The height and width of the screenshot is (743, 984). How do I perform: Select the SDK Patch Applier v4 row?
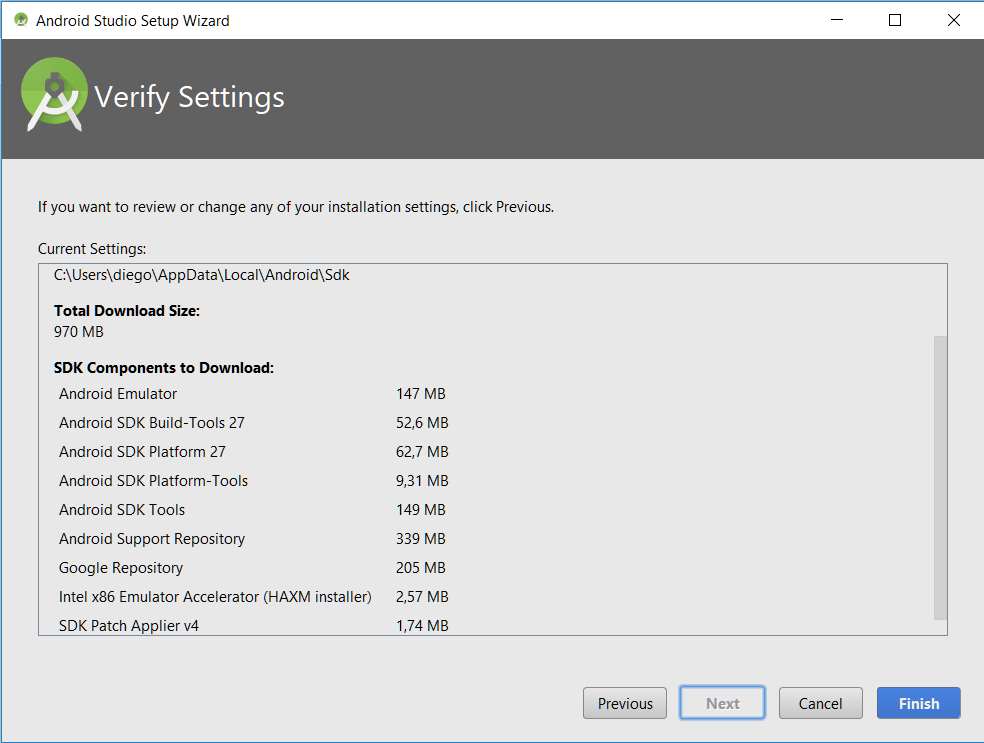254,625
